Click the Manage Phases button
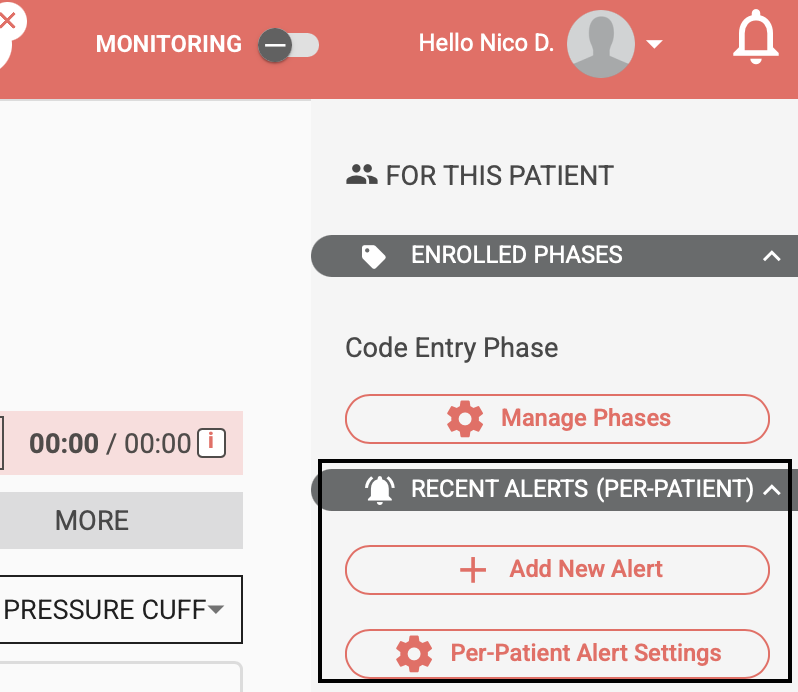The image size is (798, 692). click(x=557, y=418)
